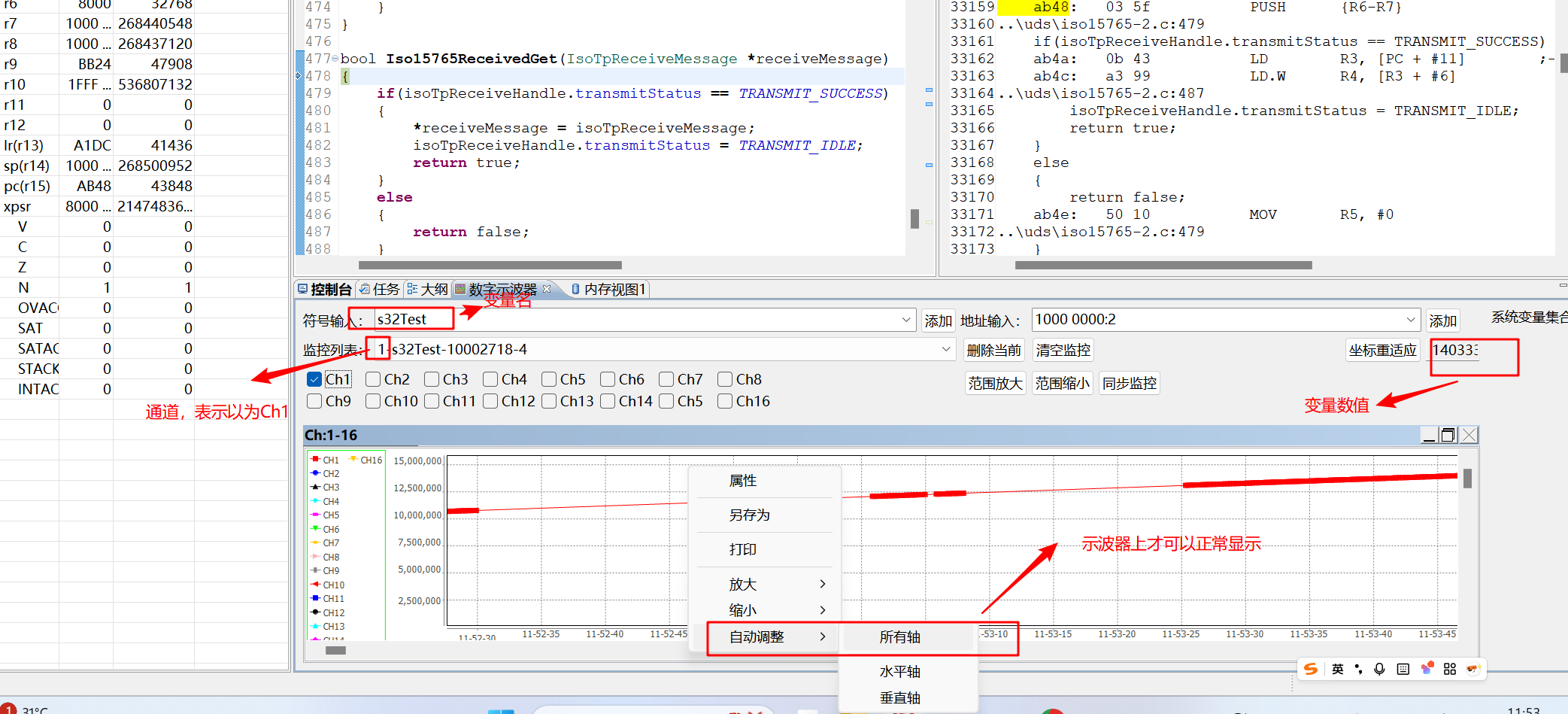Viewport: 1568px width, 714px height.
Task: Expand the 监控列表 monitor list dropdown arrow
Action: coord(946,349)
